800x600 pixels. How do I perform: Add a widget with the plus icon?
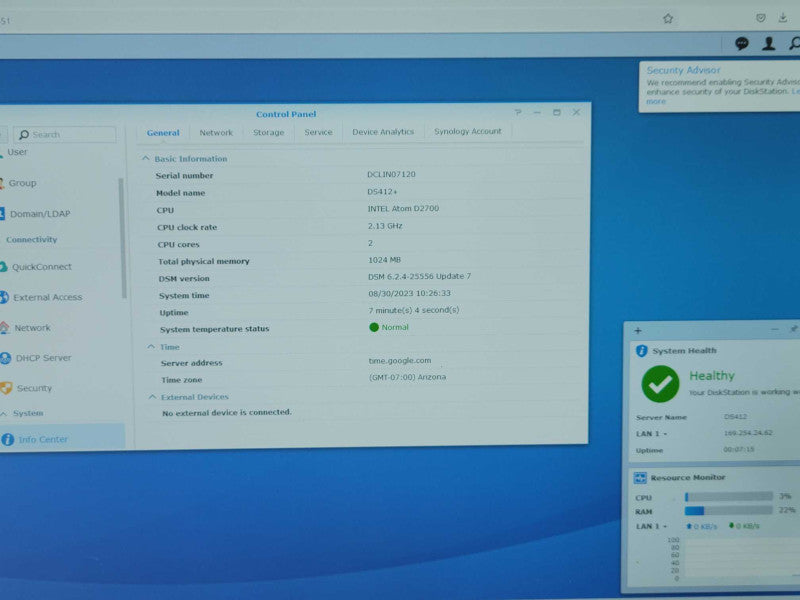(x=638, y=331)
